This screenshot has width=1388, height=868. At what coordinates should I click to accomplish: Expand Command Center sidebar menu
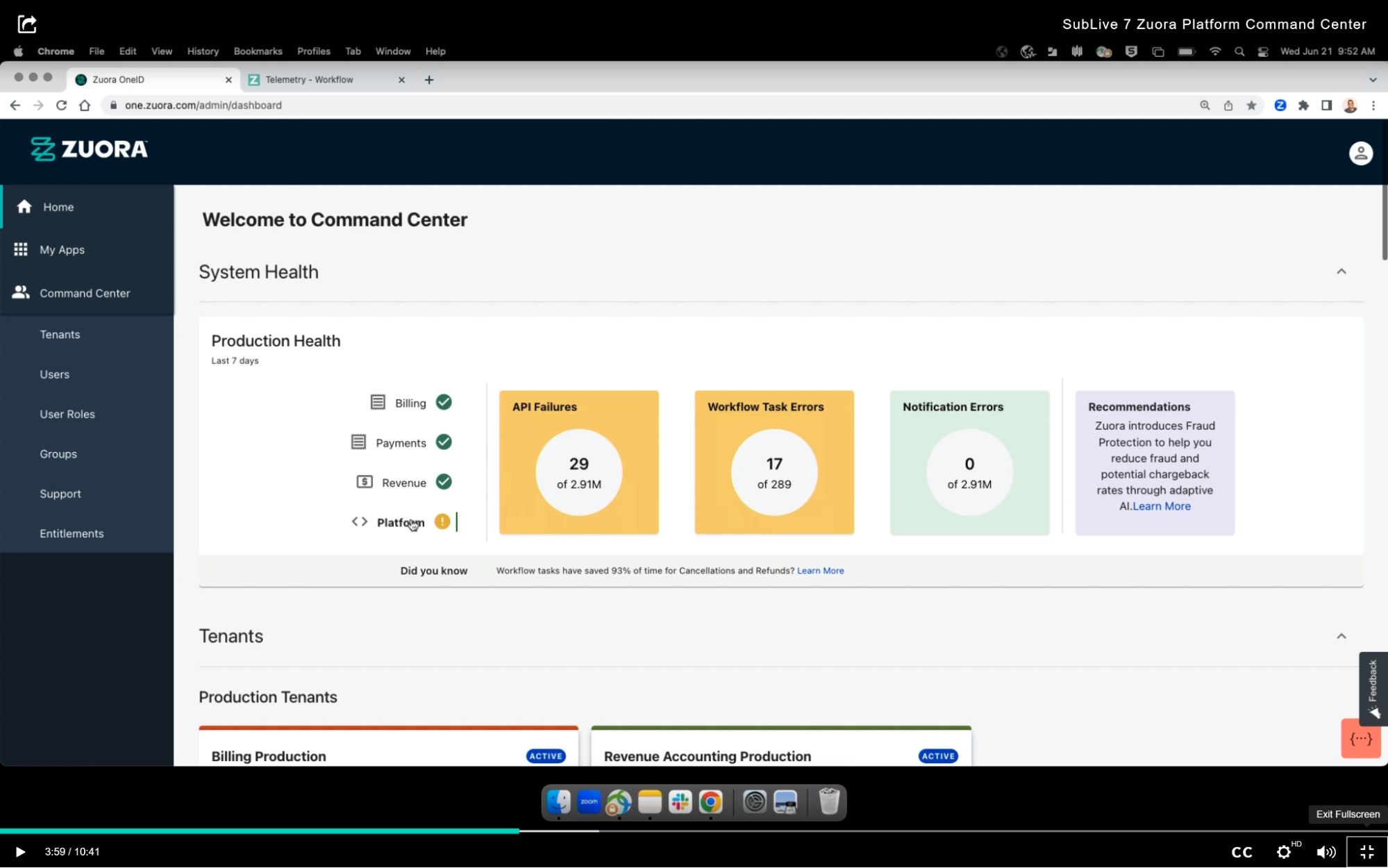[85, 293]
